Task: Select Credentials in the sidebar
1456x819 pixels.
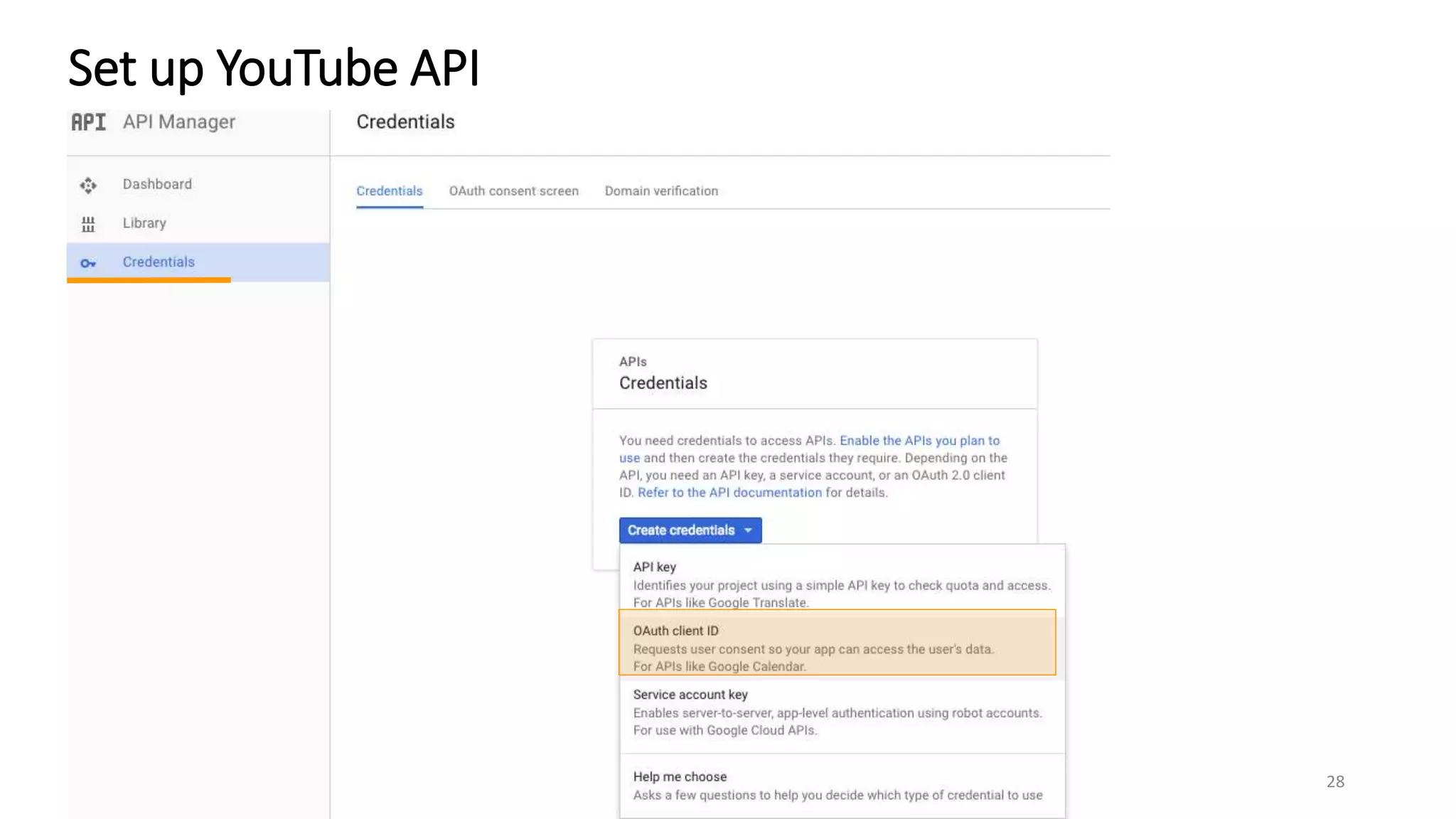Action: coord(198,262)
